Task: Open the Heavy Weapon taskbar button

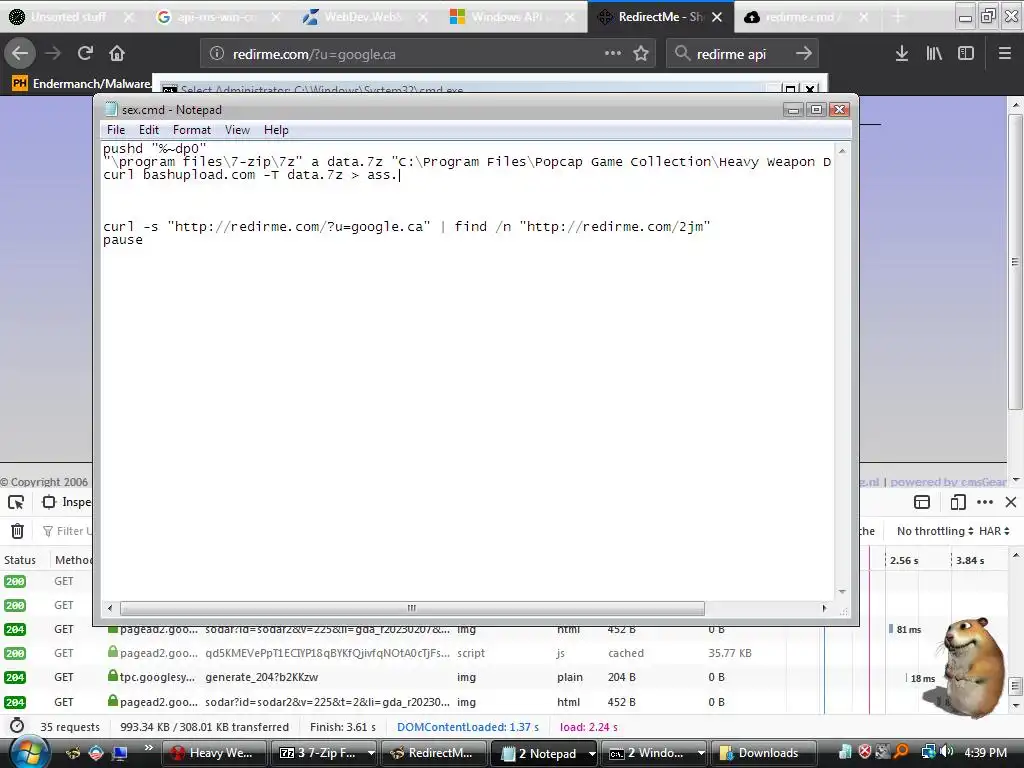Action: click(x=214, y=753)
